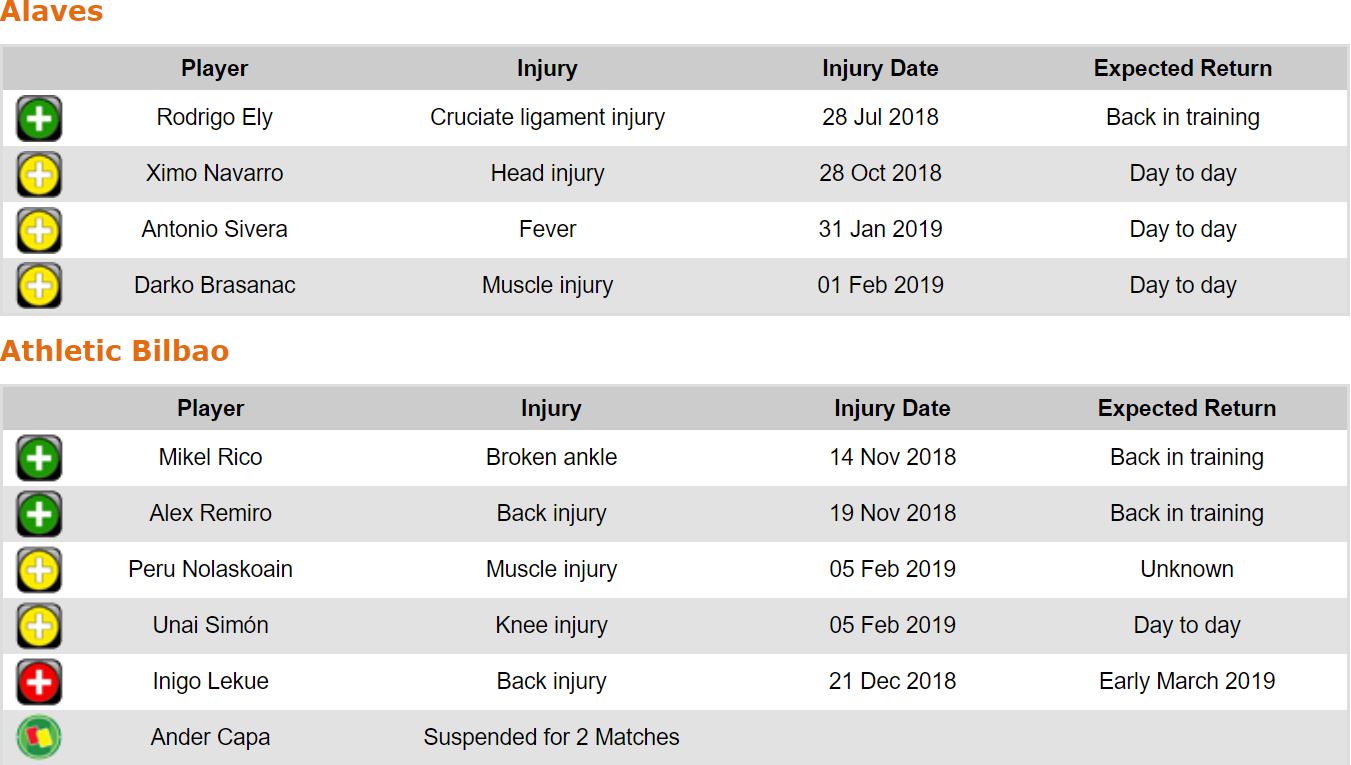Click suspension card icon beside Ander Capa
Viewport: 1351px width, 765px height.
tap(39, 738)
